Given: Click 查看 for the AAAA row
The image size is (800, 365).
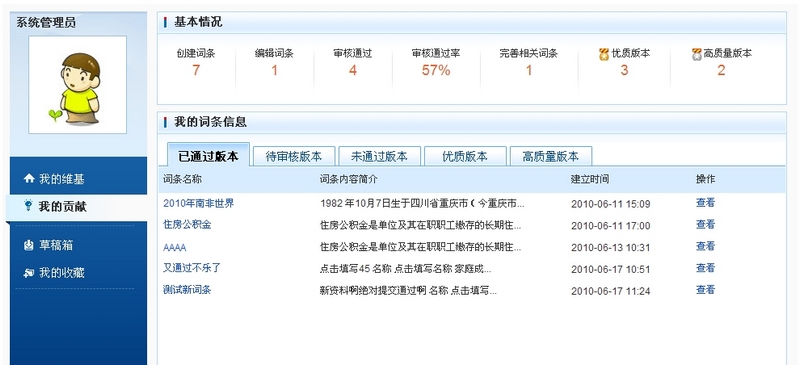Looking at the screenshot, I should coord(705,247).
